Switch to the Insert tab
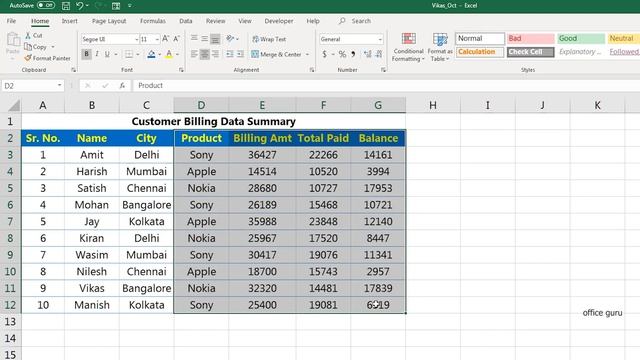Viewport: 640px width, 360px height. [x=69, y=21]
